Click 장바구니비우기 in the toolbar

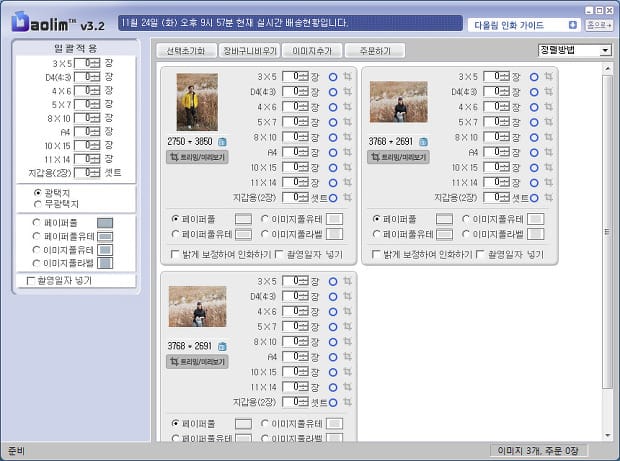250,50
